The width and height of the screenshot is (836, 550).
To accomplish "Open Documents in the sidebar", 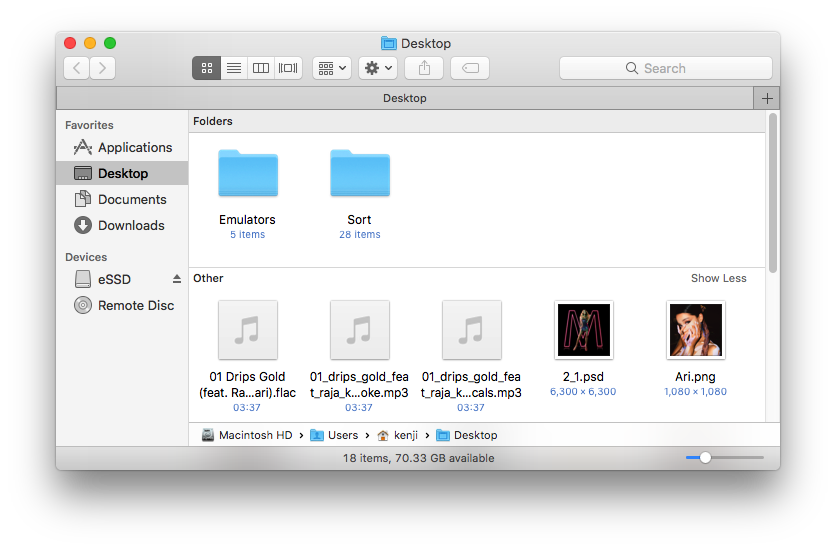I will tap(123, 199).
